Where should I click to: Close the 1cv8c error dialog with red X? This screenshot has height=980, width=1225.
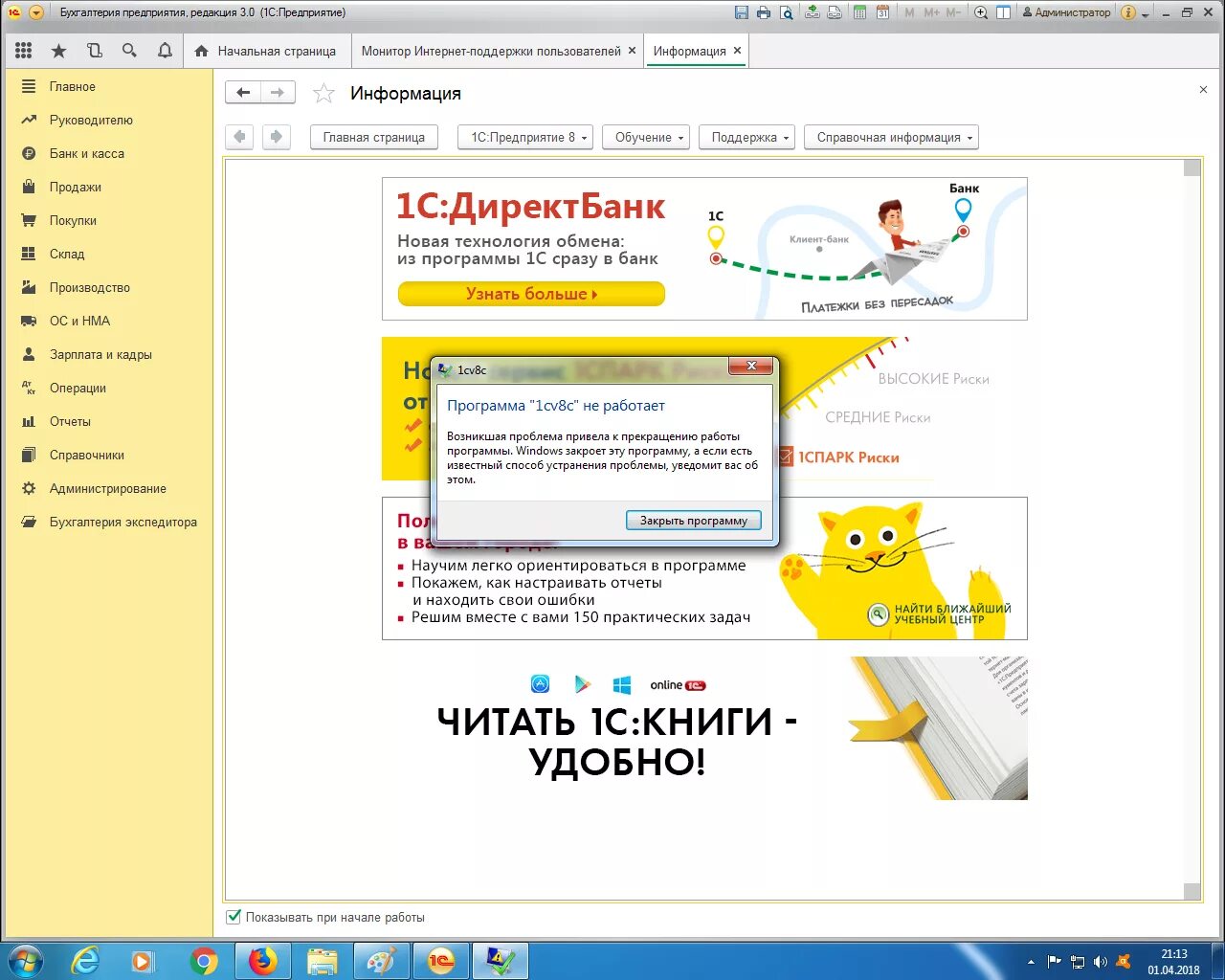point(751,367)
